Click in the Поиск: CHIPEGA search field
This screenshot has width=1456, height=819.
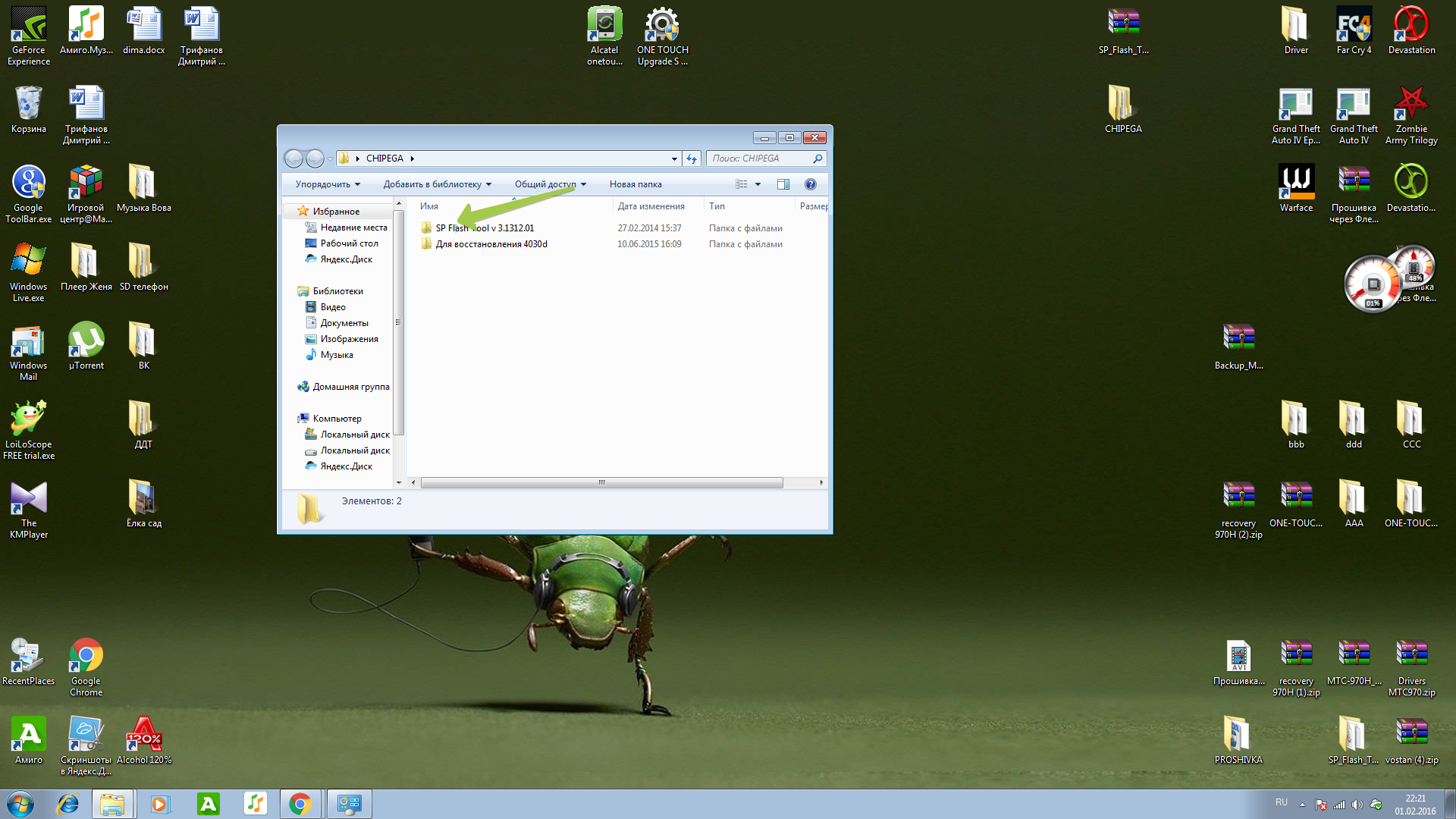click(758, 158)
